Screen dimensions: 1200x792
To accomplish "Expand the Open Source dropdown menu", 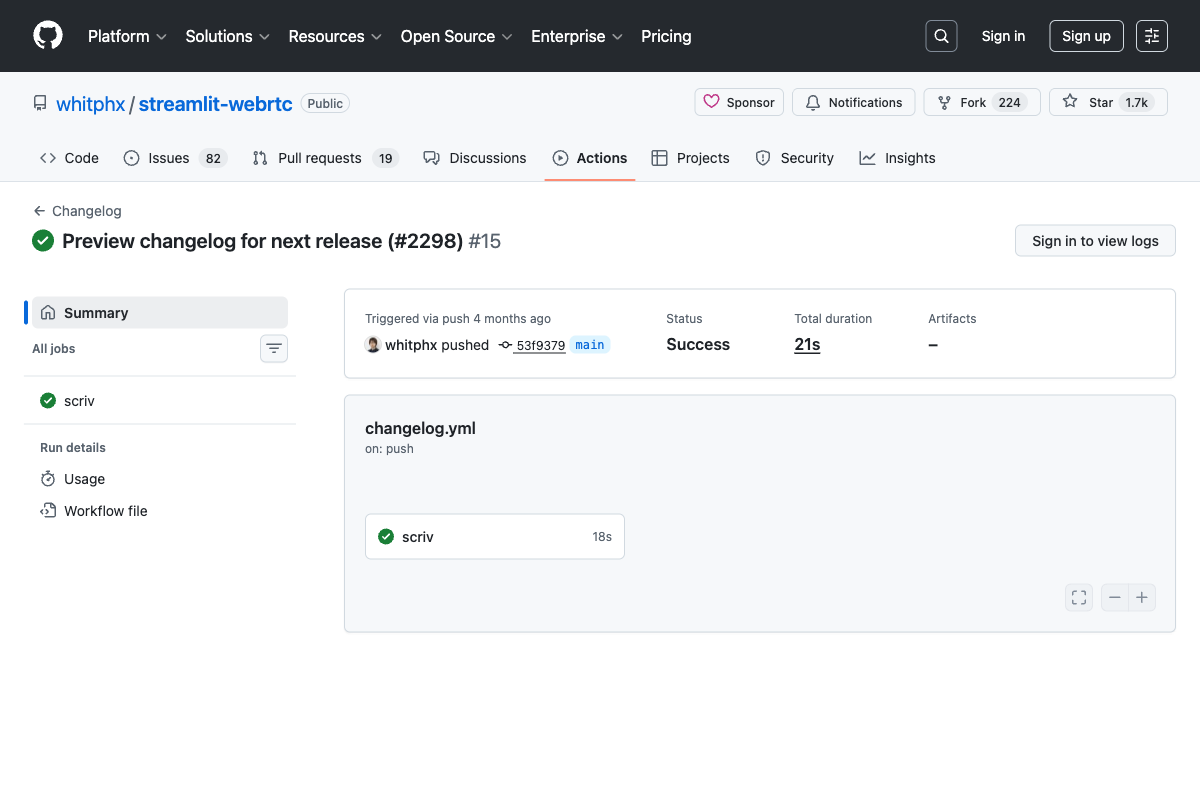I will click(456, 36).
